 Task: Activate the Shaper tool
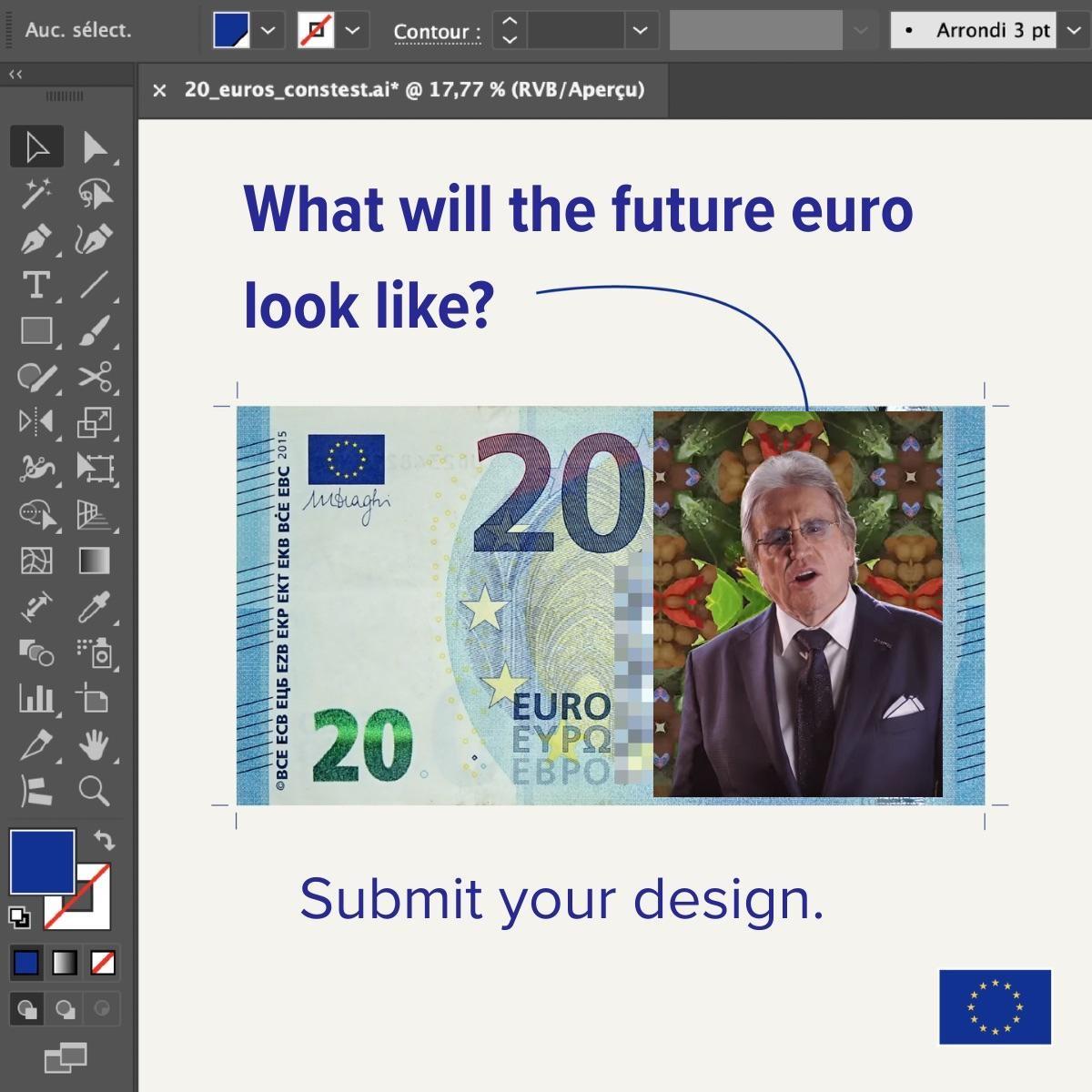coord(37,376)
